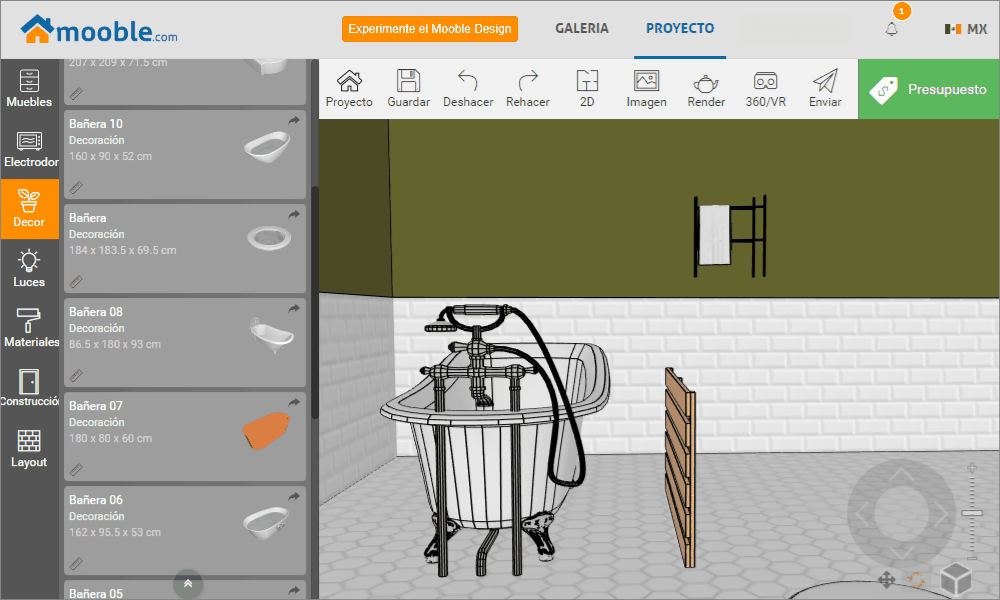The height and width of the screenshot is (600, 1000).
Task: Activate the orange rotate orbit tool
Action: point(916,580)
